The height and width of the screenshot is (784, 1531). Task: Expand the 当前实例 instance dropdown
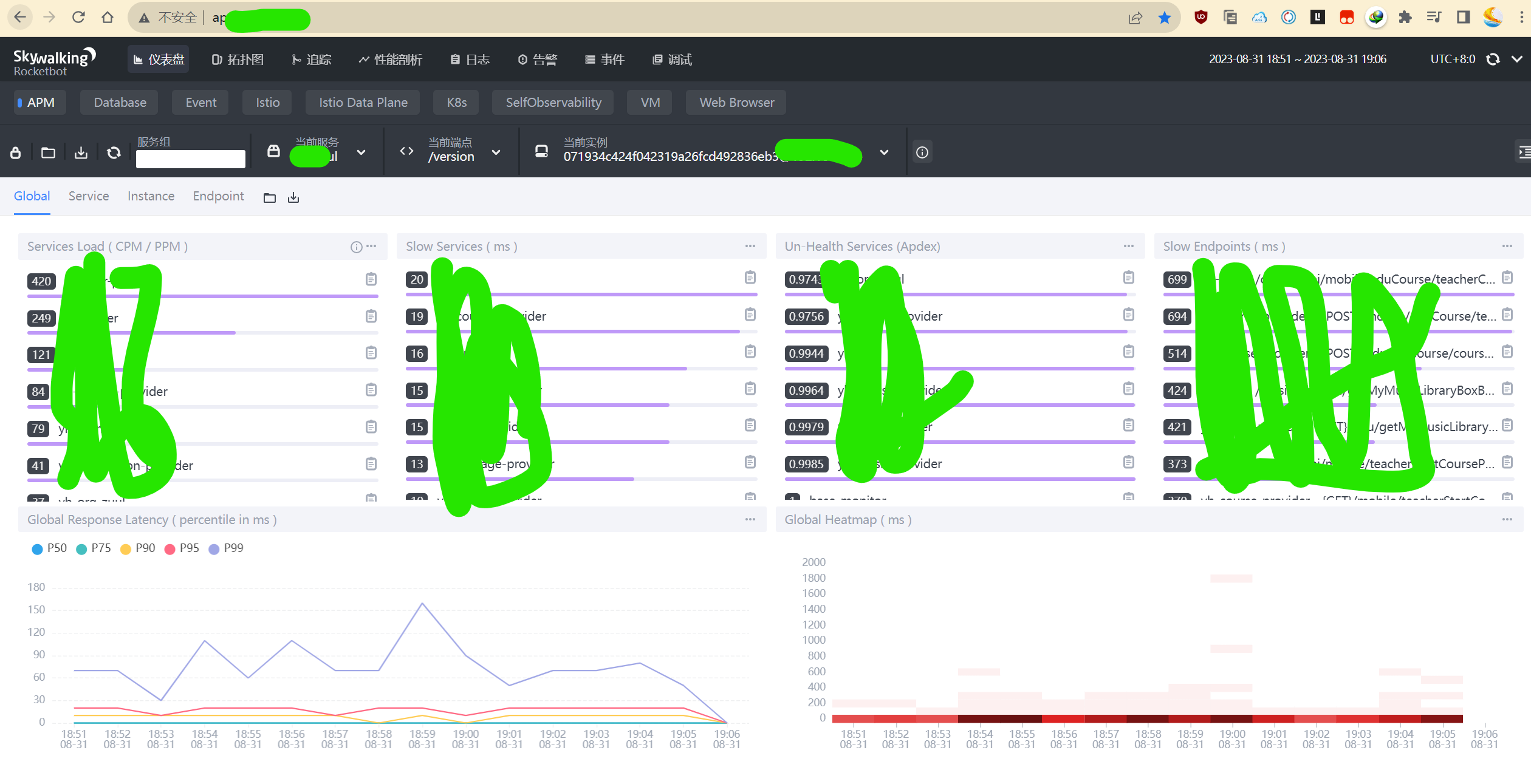coord(885,152)
